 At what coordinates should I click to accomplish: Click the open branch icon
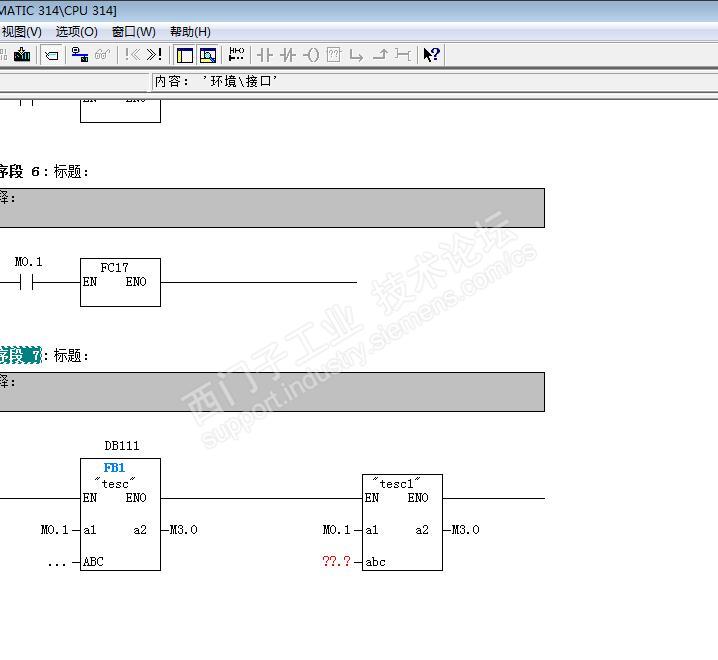click(356, 55)
